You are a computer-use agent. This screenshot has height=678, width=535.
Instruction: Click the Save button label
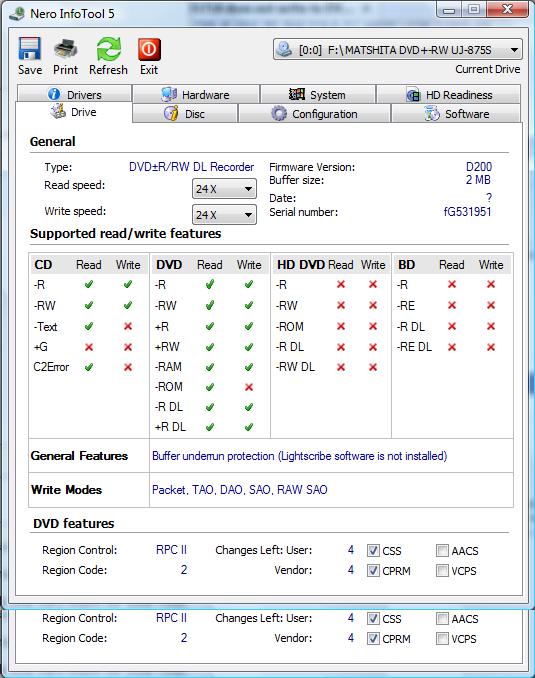click(x=30, y=70)
